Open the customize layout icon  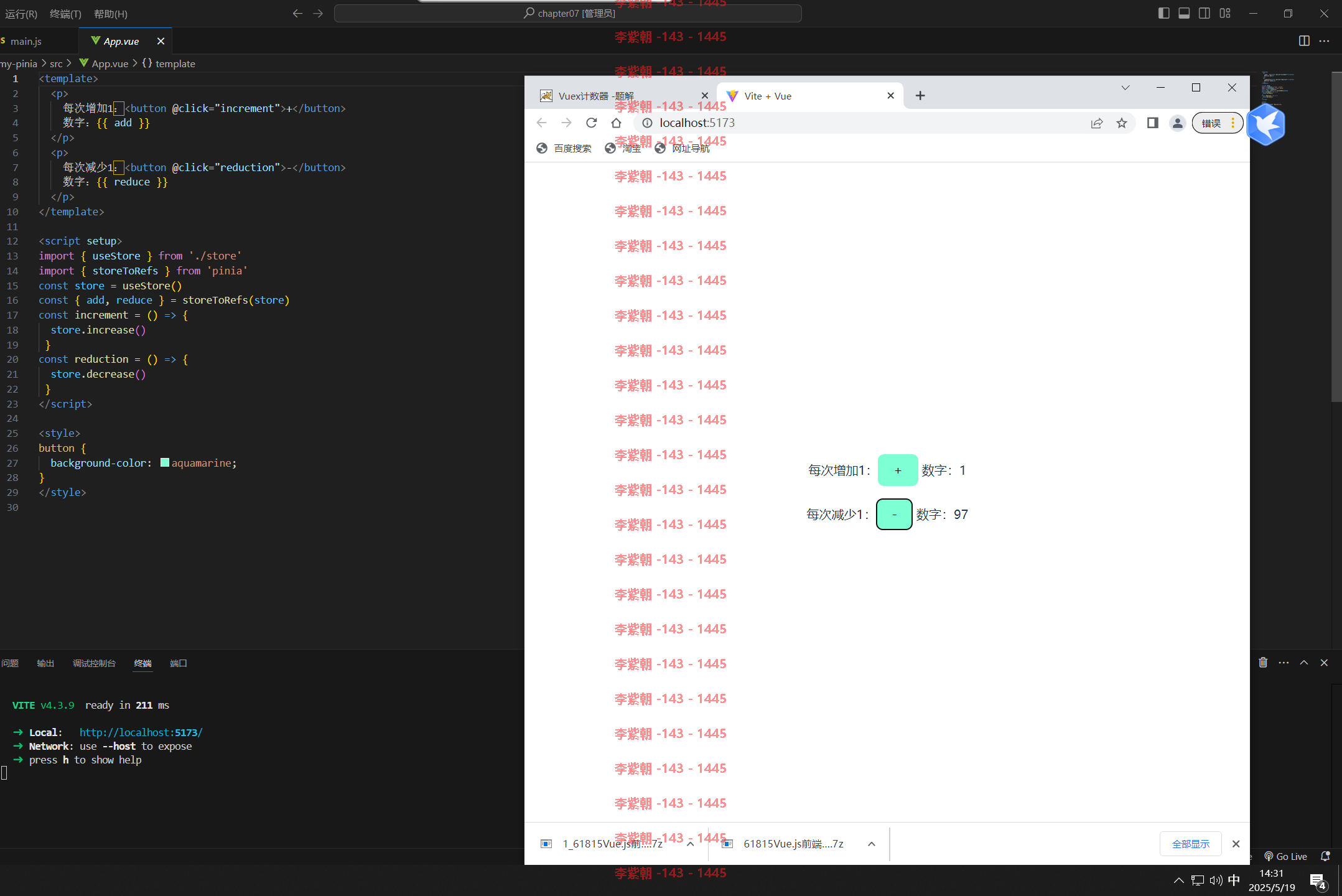[x=1225, y=13]
